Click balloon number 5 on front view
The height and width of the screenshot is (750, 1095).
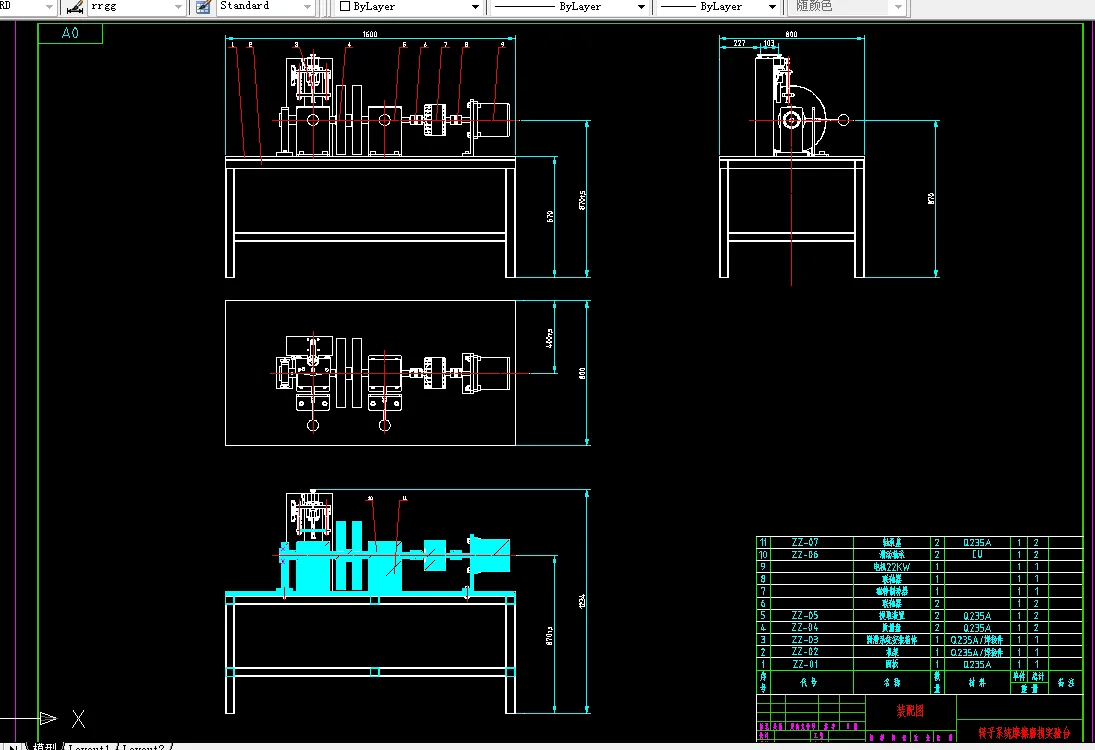[x=404, y=45]
